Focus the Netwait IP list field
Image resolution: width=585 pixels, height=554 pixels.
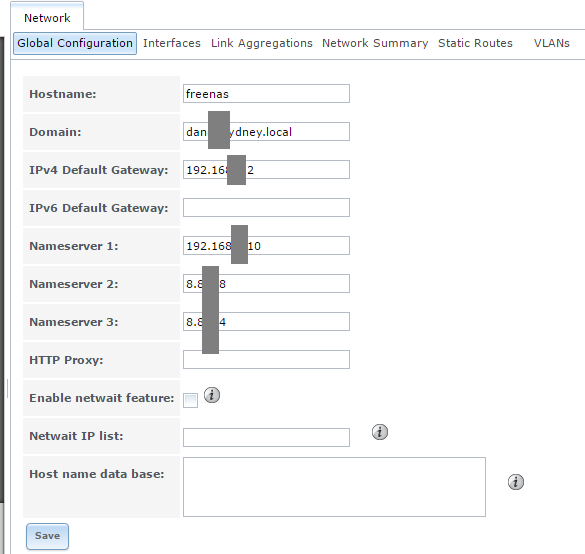pyautogui.click(x=266, y=437)
